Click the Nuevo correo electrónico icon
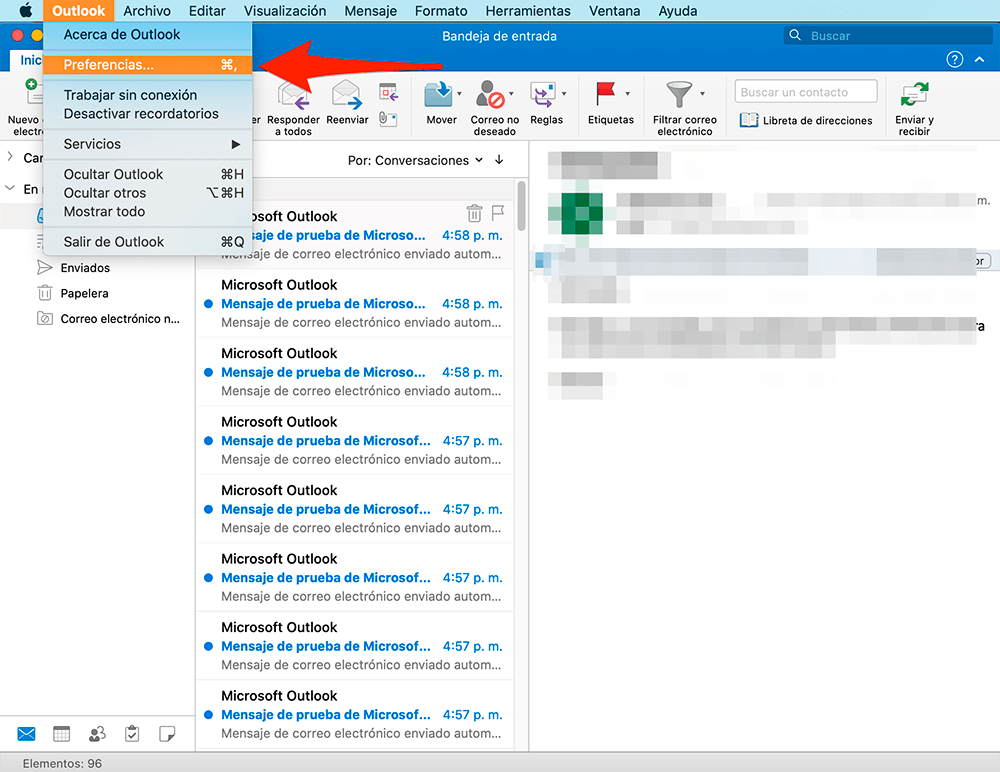The image size is (1000, 772). 32,93
